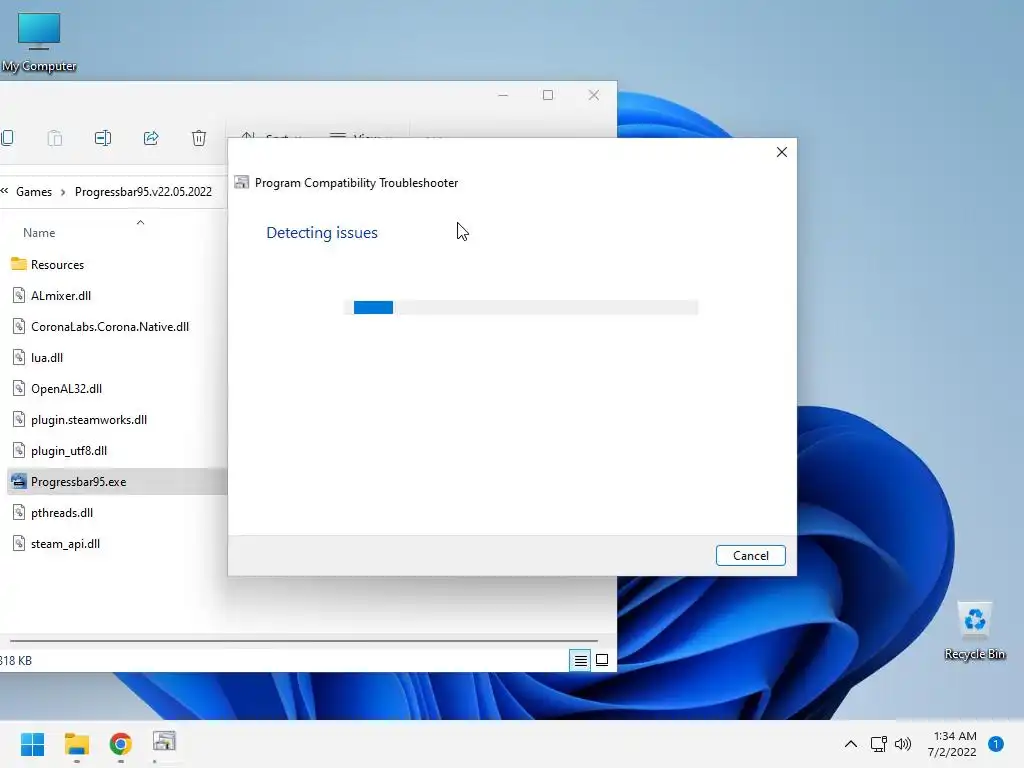Select lua.dll file
This screenshot has width=1024, height=768.
point(47,357)
